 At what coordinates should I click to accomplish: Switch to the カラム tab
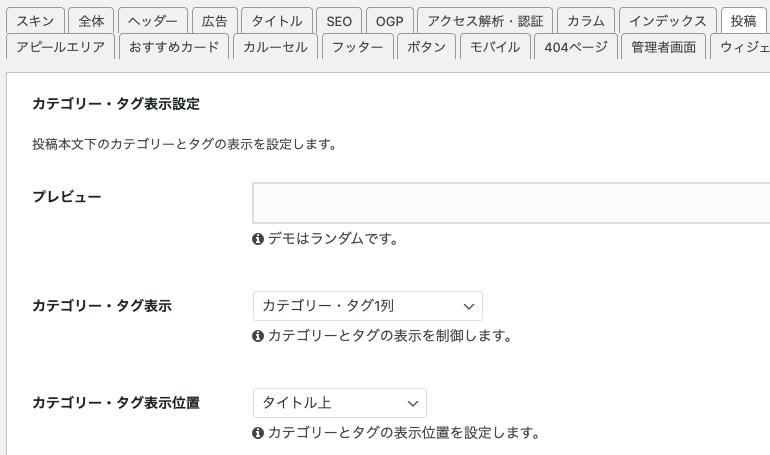coord(586,21)
